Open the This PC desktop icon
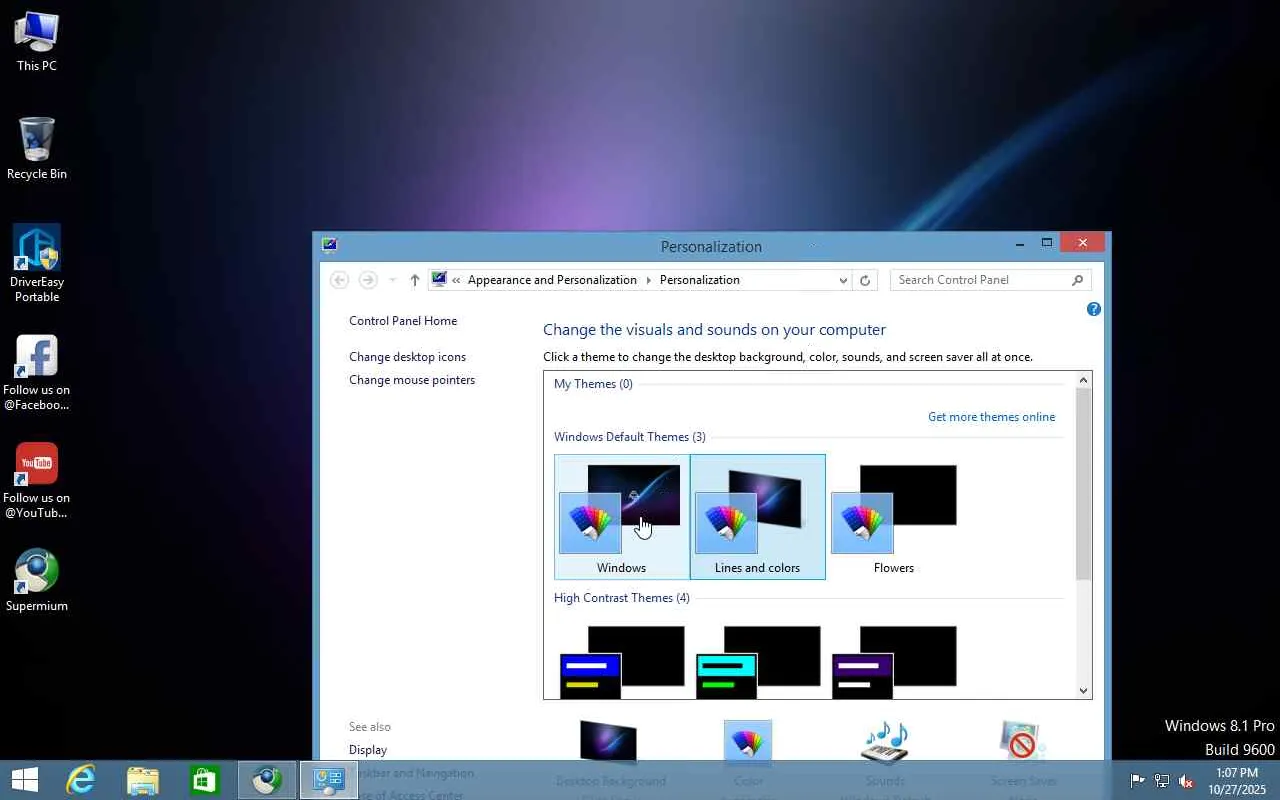1280x800 pixels. click(x=37, y=41)
